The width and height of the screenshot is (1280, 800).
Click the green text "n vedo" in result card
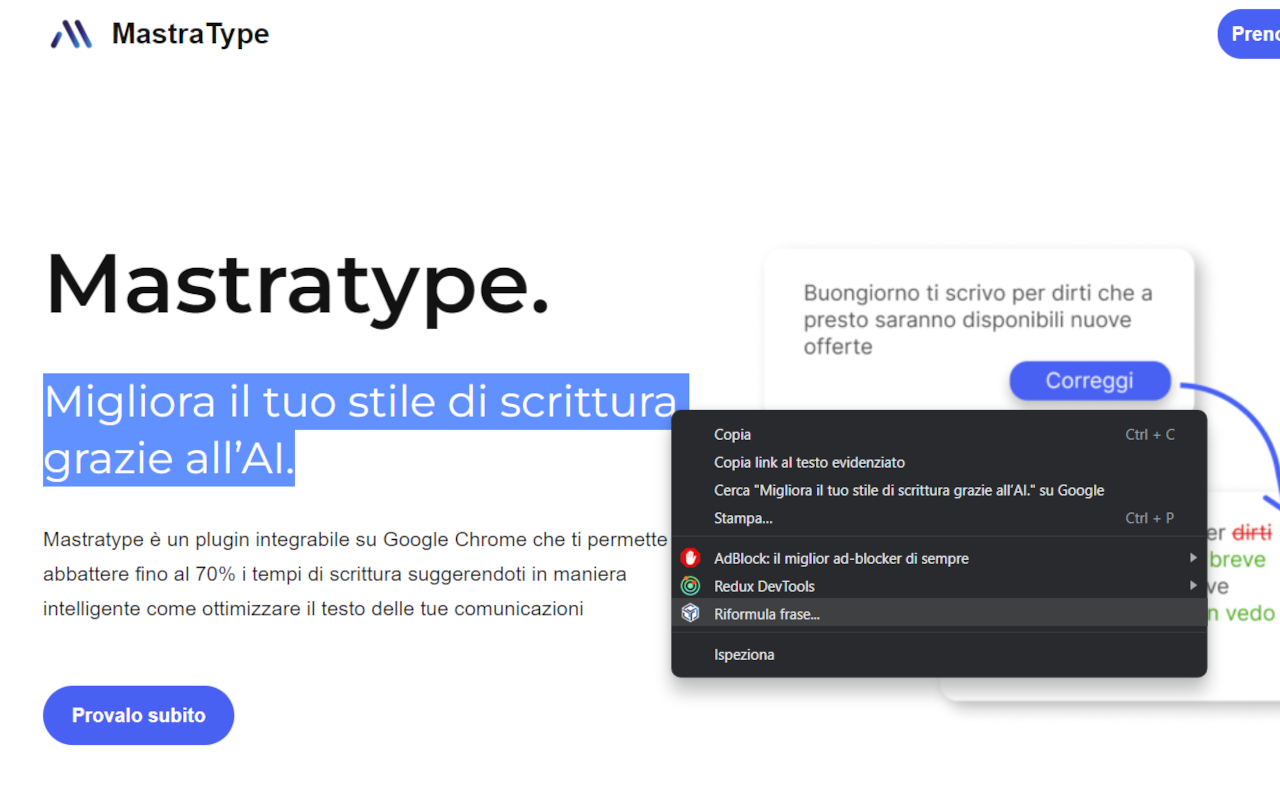click(x=1241, y=613)
